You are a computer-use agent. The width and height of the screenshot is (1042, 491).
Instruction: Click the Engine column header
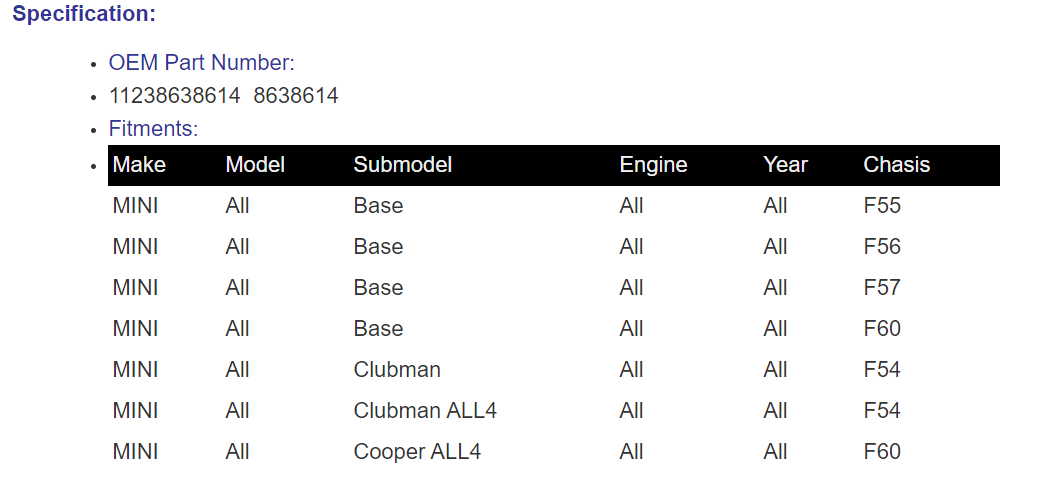tap(653, 165)
